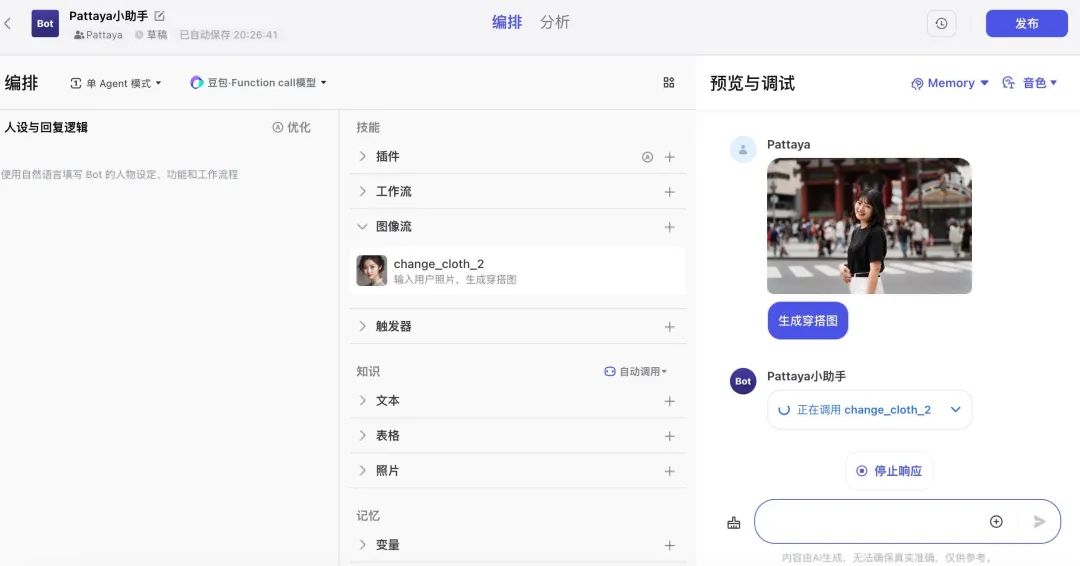The width and height of the screenshot is (1080, 566).
Task: Switch to the 编排 tab
Action: [507, 22]
